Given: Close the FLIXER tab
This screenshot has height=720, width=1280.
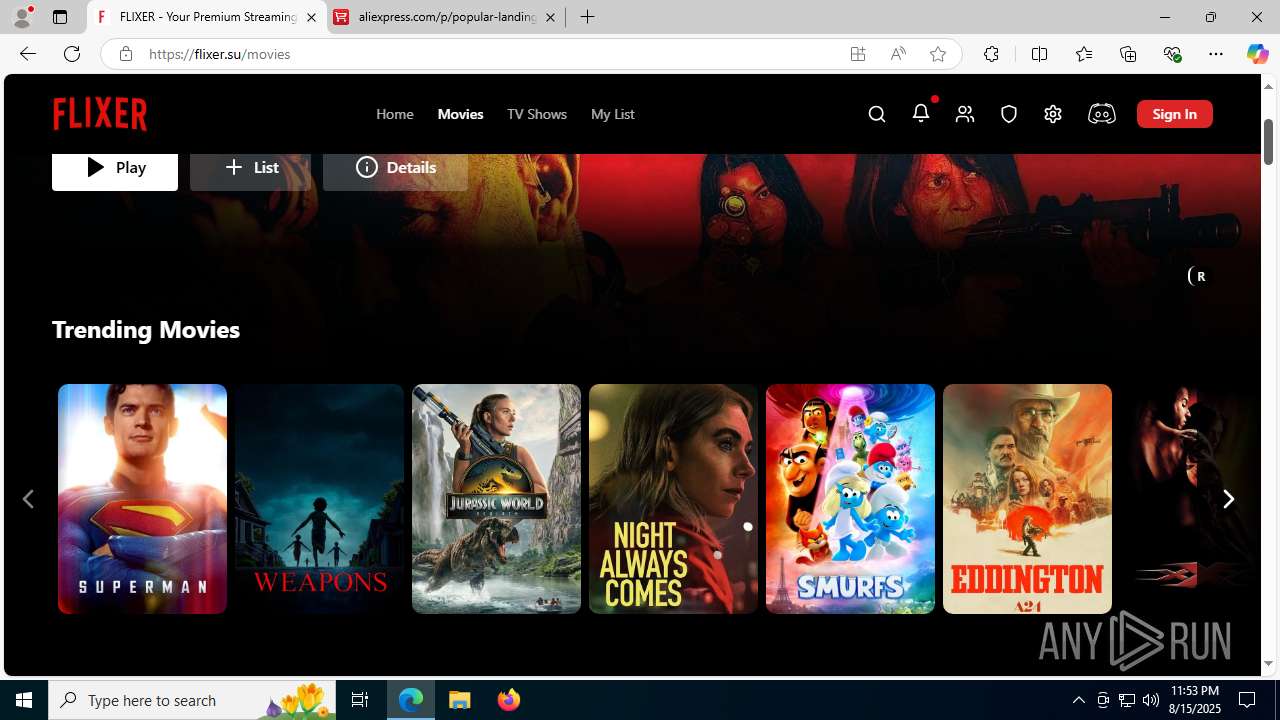Looking at the screenshot, I should click(x=311, y=17).
